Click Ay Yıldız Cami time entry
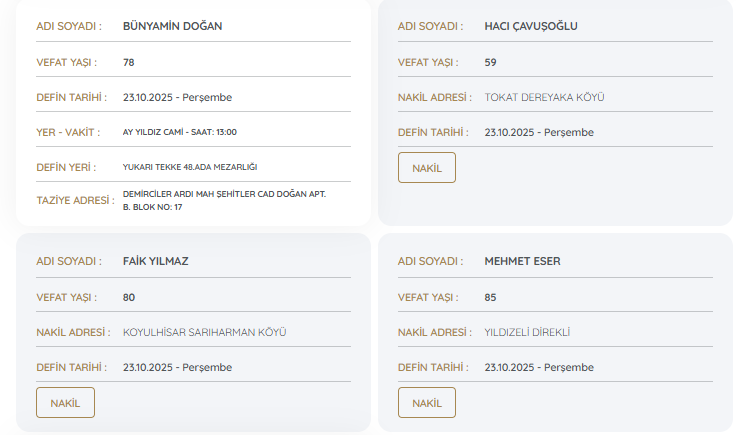The height and width of the screenshot is (435, 743). [x=179, y=132]
